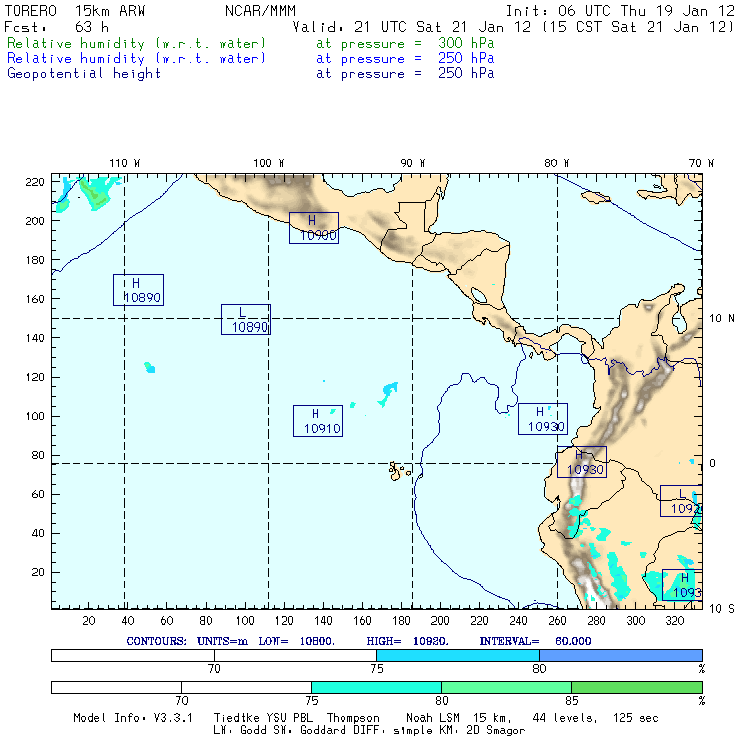Viewport: 740px width, 740px height.
Task: Select the H 10930 label on Ecuador
Action: click(582, 462)
